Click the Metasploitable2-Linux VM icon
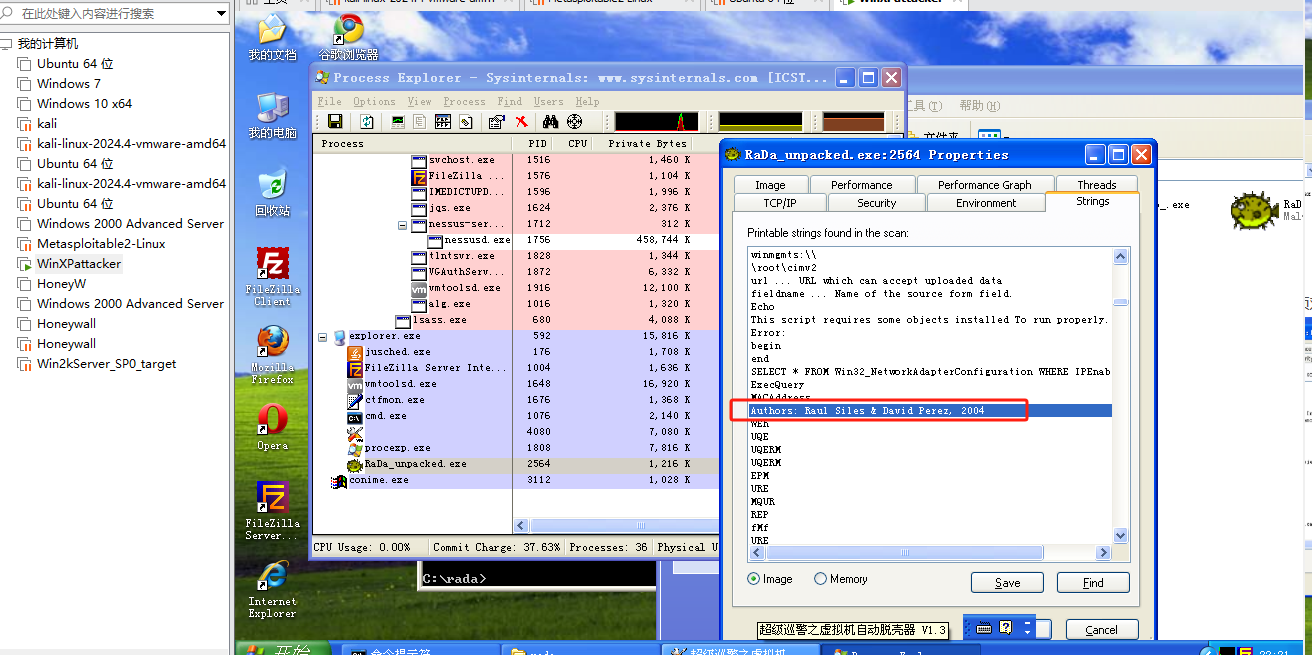The image size is (1312, 655). tap(24, 244)
